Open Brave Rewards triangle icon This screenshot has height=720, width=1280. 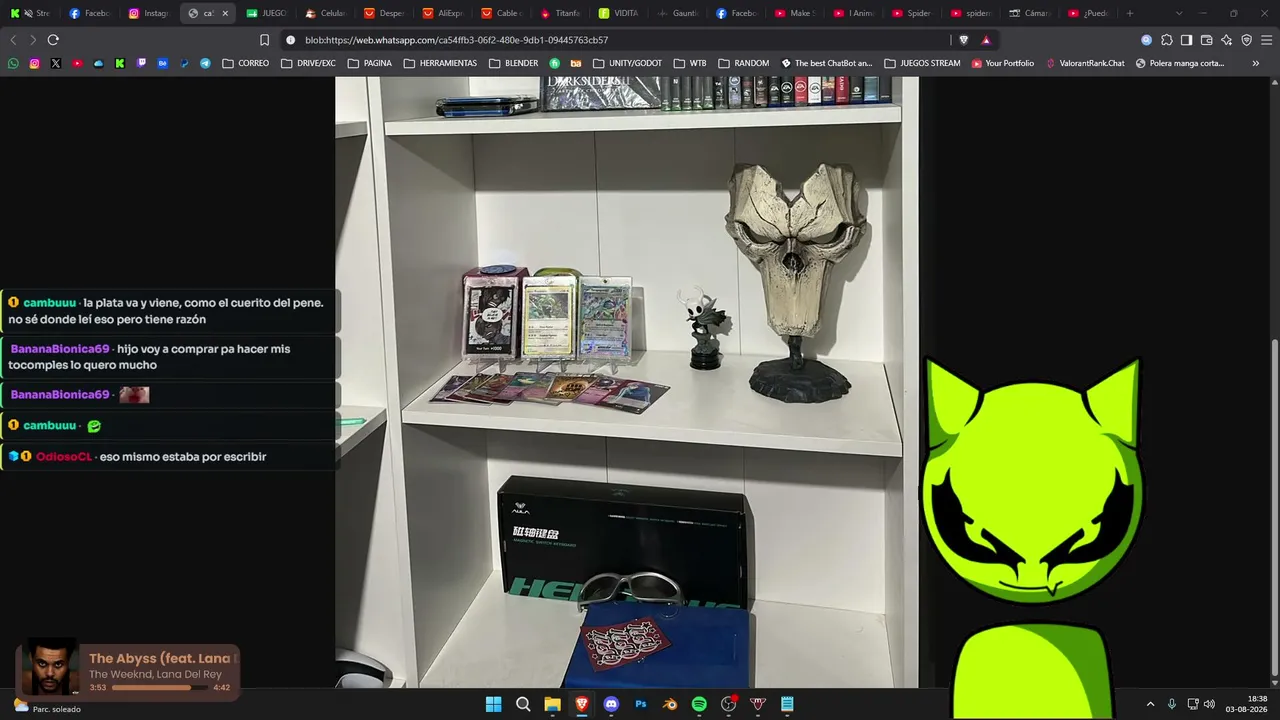pos(986,40)
